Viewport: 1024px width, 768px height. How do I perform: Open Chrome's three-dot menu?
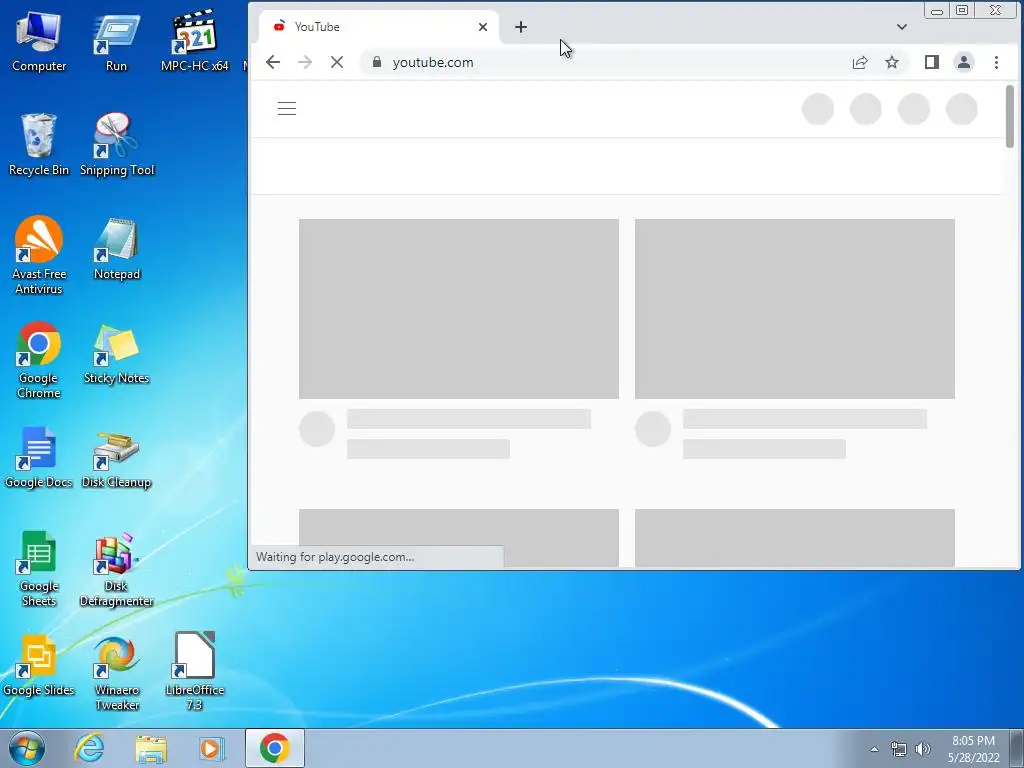pos(997,63)
